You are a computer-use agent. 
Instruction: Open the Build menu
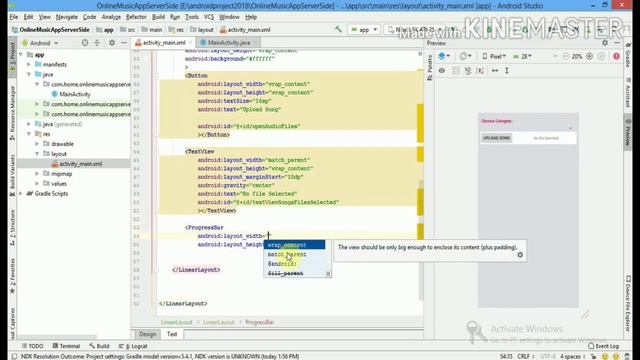point(158,17)
